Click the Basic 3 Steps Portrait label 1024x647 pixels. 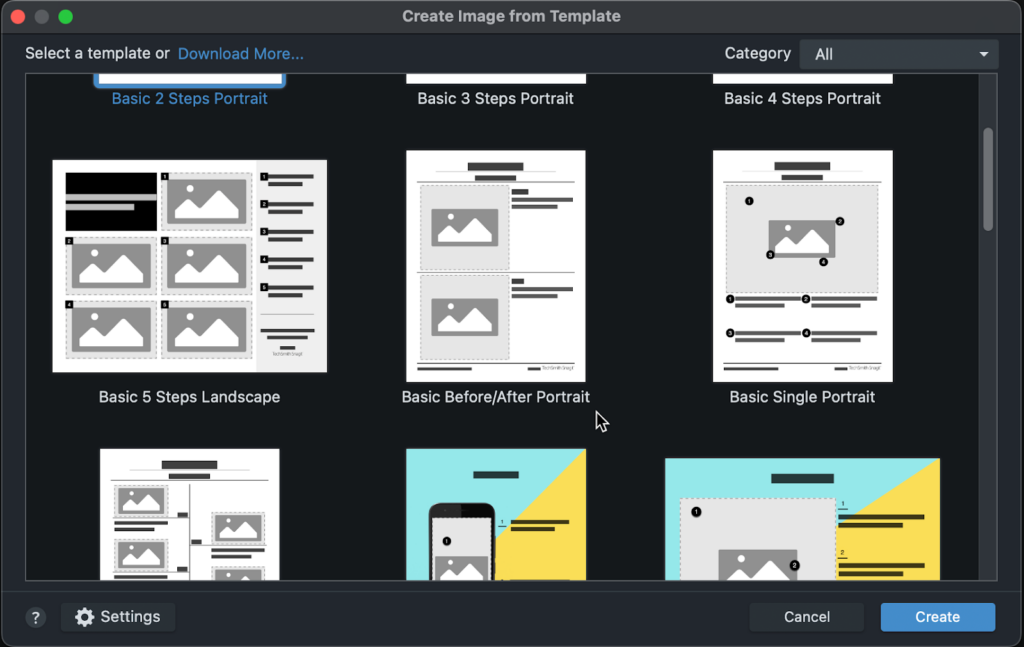[495, 99]
